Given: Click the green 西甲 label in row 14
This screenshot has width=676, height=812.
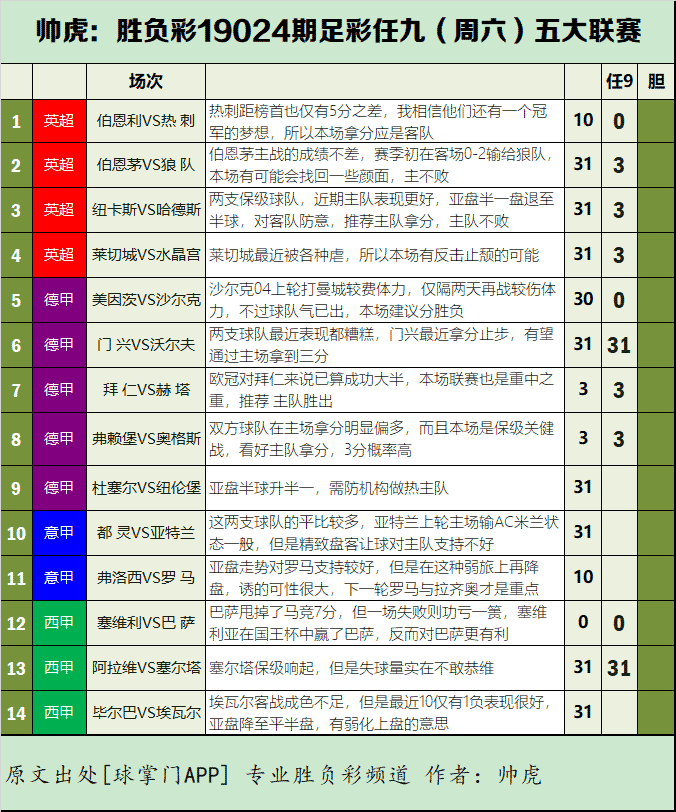Looking at the screenshot, I should [59, 713].
